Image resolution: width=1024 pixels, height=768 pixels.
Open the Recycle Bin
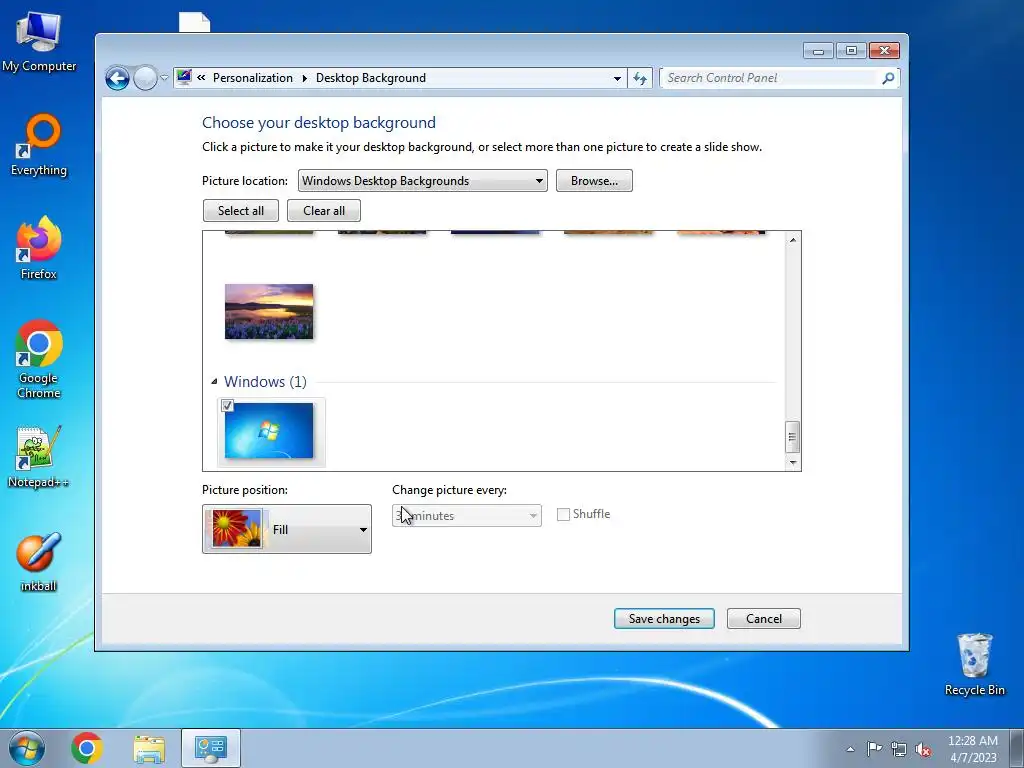(x=974, y=664)
